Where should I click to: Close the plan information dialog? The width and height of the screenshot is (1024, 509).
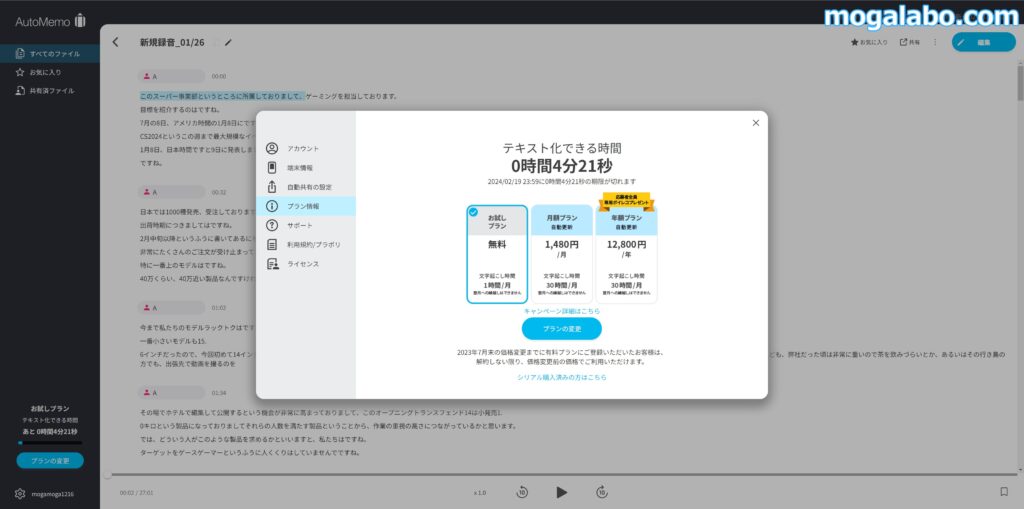755,123
